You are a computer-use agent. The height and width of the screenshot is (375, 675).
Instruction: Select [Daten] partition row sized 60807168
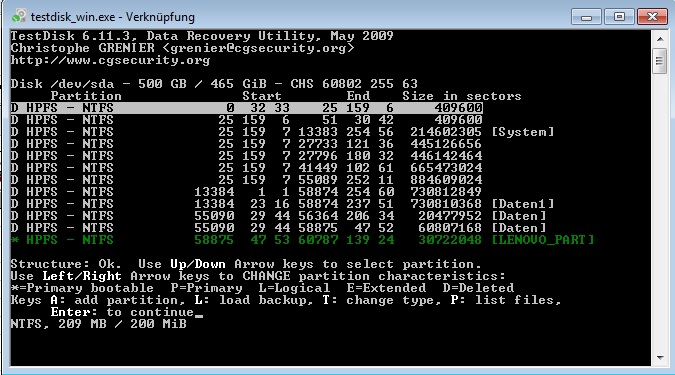click(279, 228)
